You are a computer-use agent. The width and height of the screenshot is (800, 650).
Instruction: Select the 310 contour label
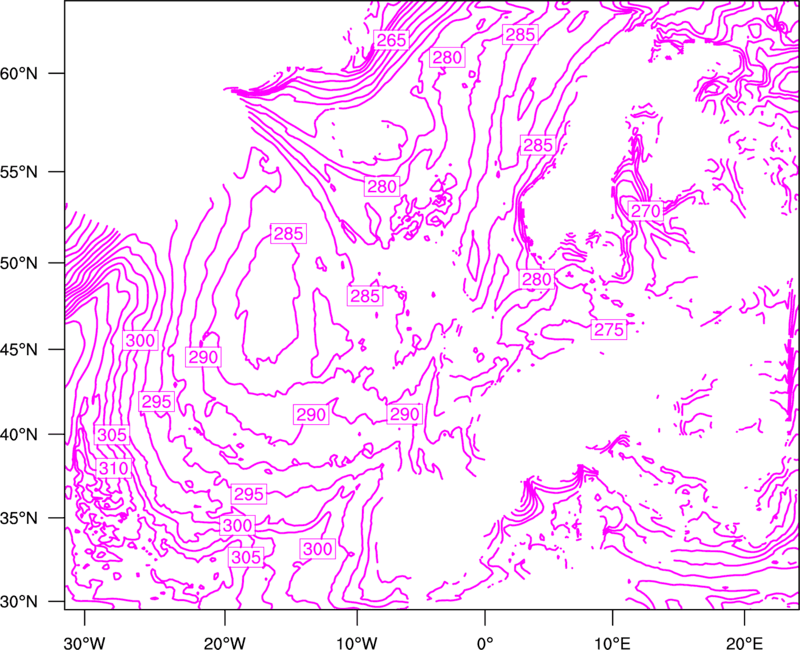pos(114,468)
